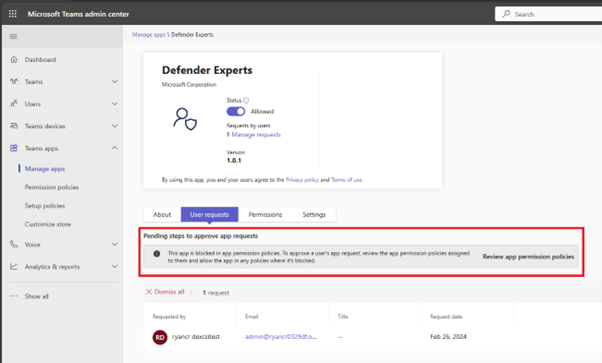Viewport: 602px width, 363px height.
Task: Click the Teams people icon in sidebar
Action: coord(14,81)
